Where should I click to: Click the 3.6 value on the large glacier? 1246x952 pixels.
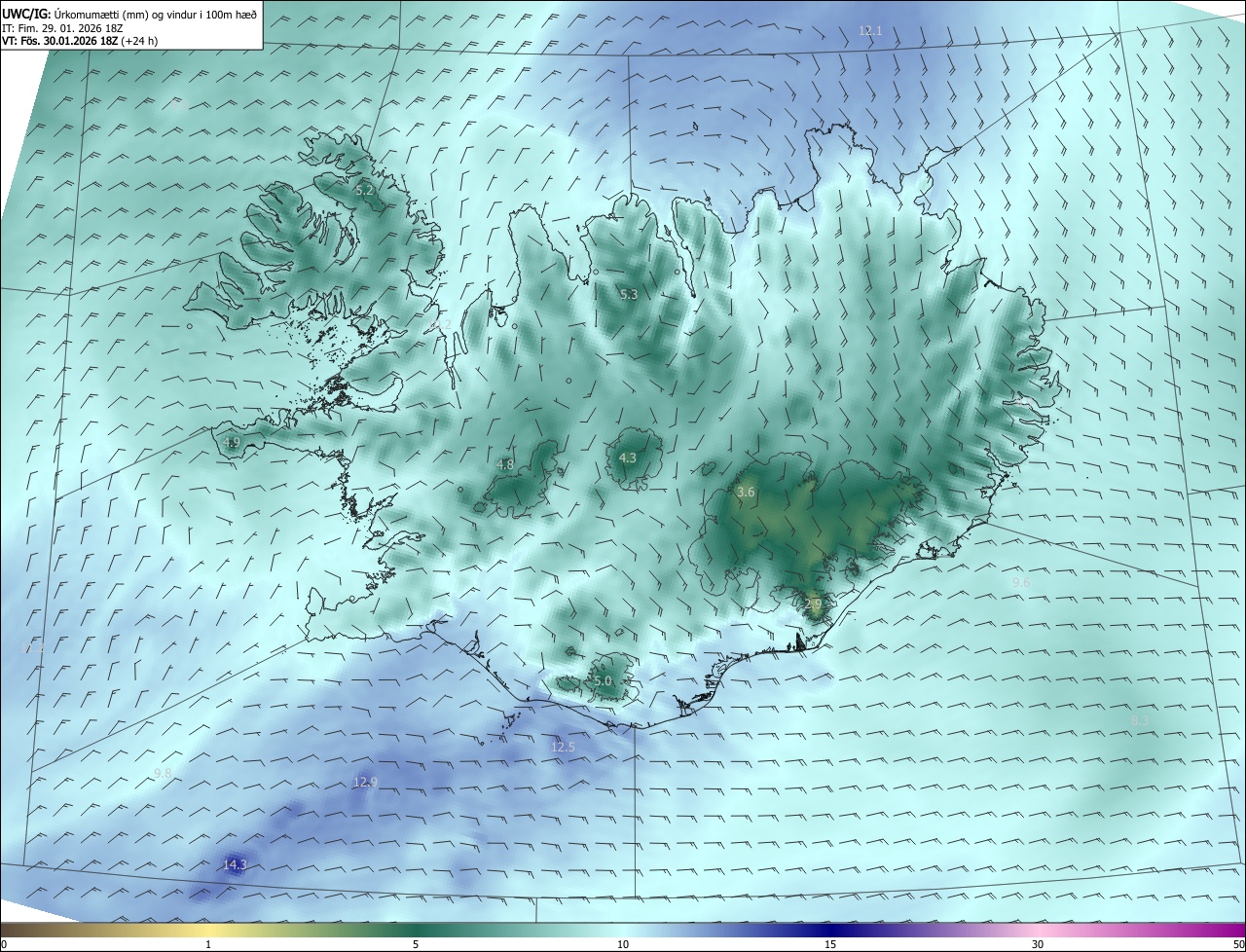[x=746, y=493]
